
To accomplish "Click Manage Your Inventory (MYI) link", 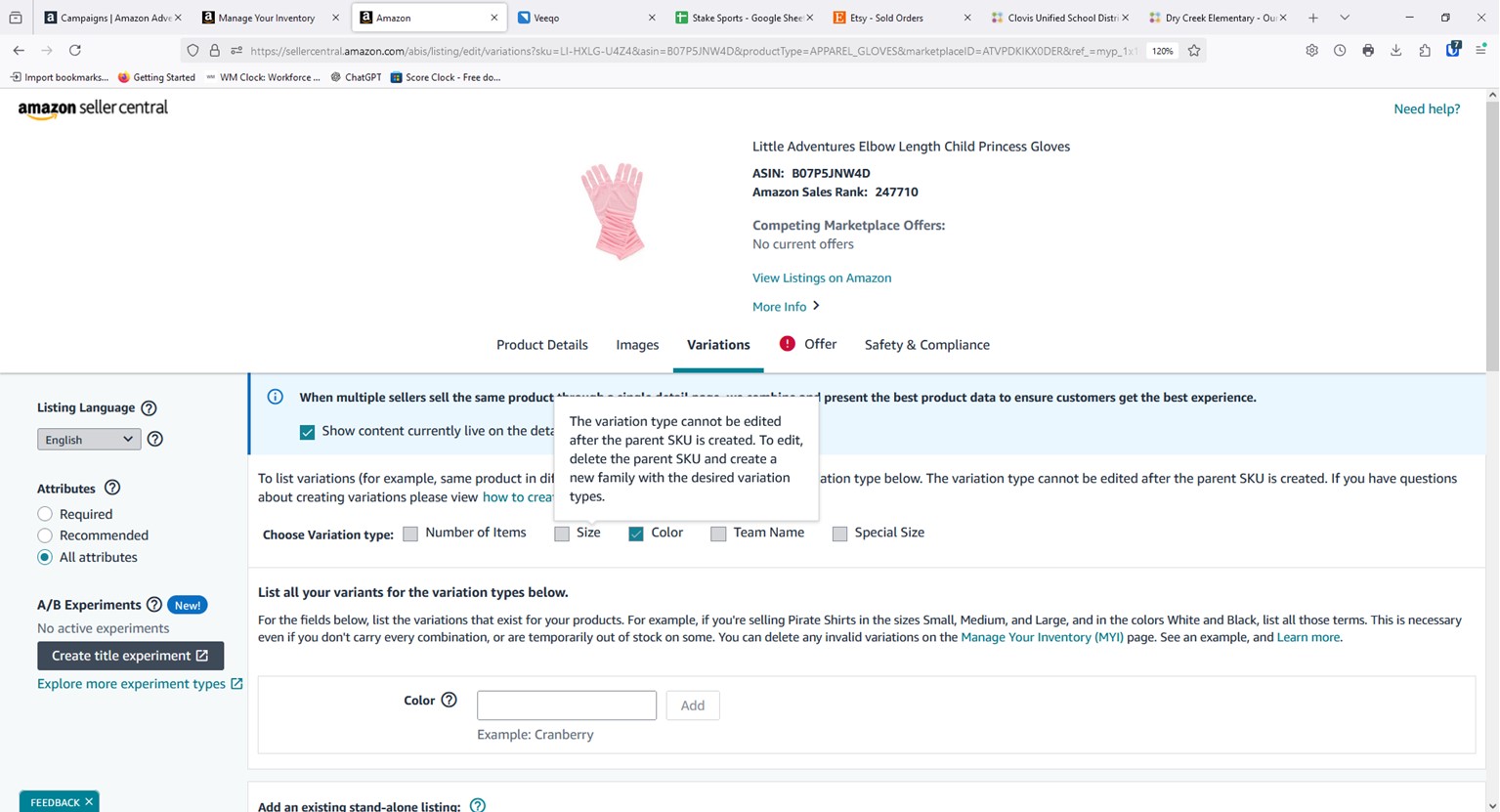I will (x=1042, y=637).
